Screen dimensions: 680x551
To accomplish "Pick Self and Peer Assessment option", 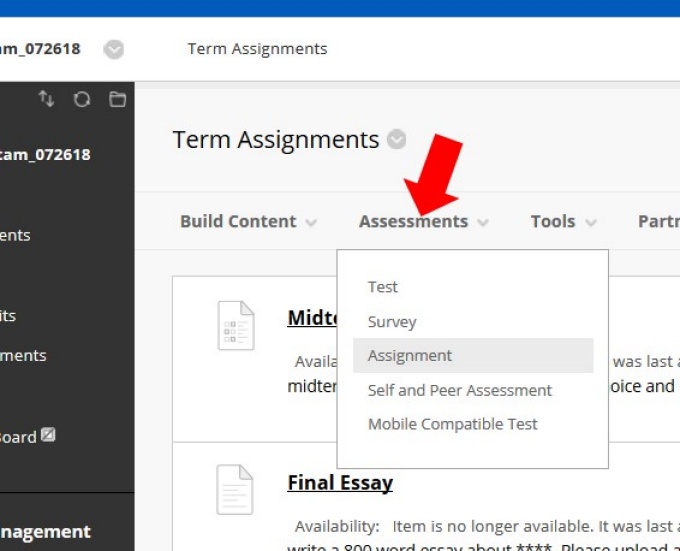I will [460, 390].
